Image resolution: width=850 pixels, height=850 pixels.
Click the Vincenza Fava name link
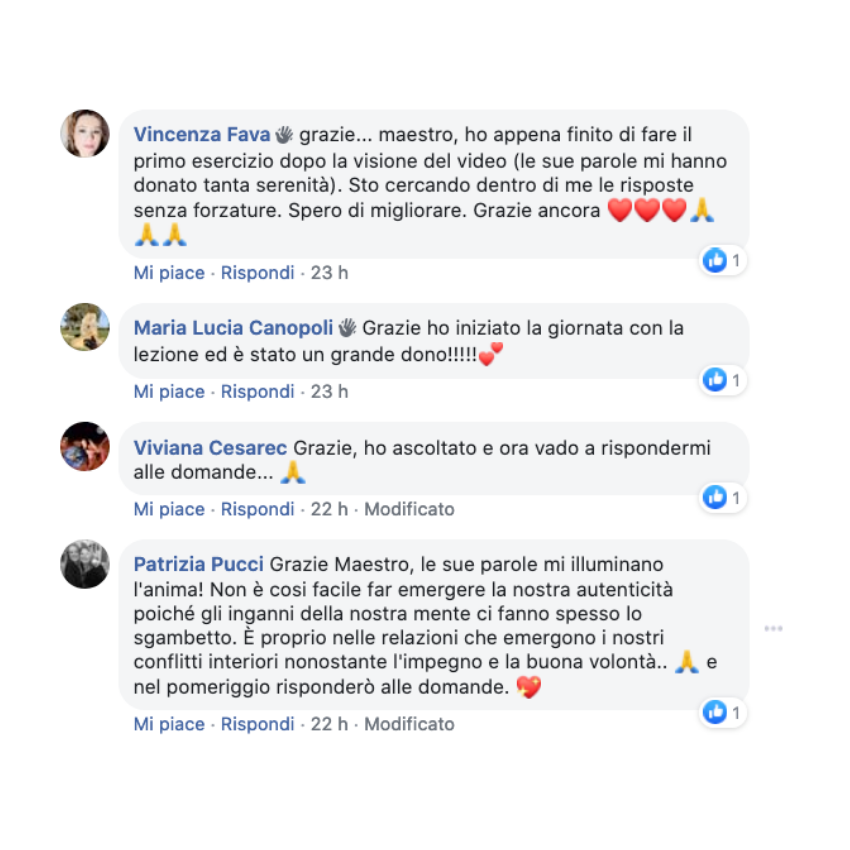(x=202, y=134)
